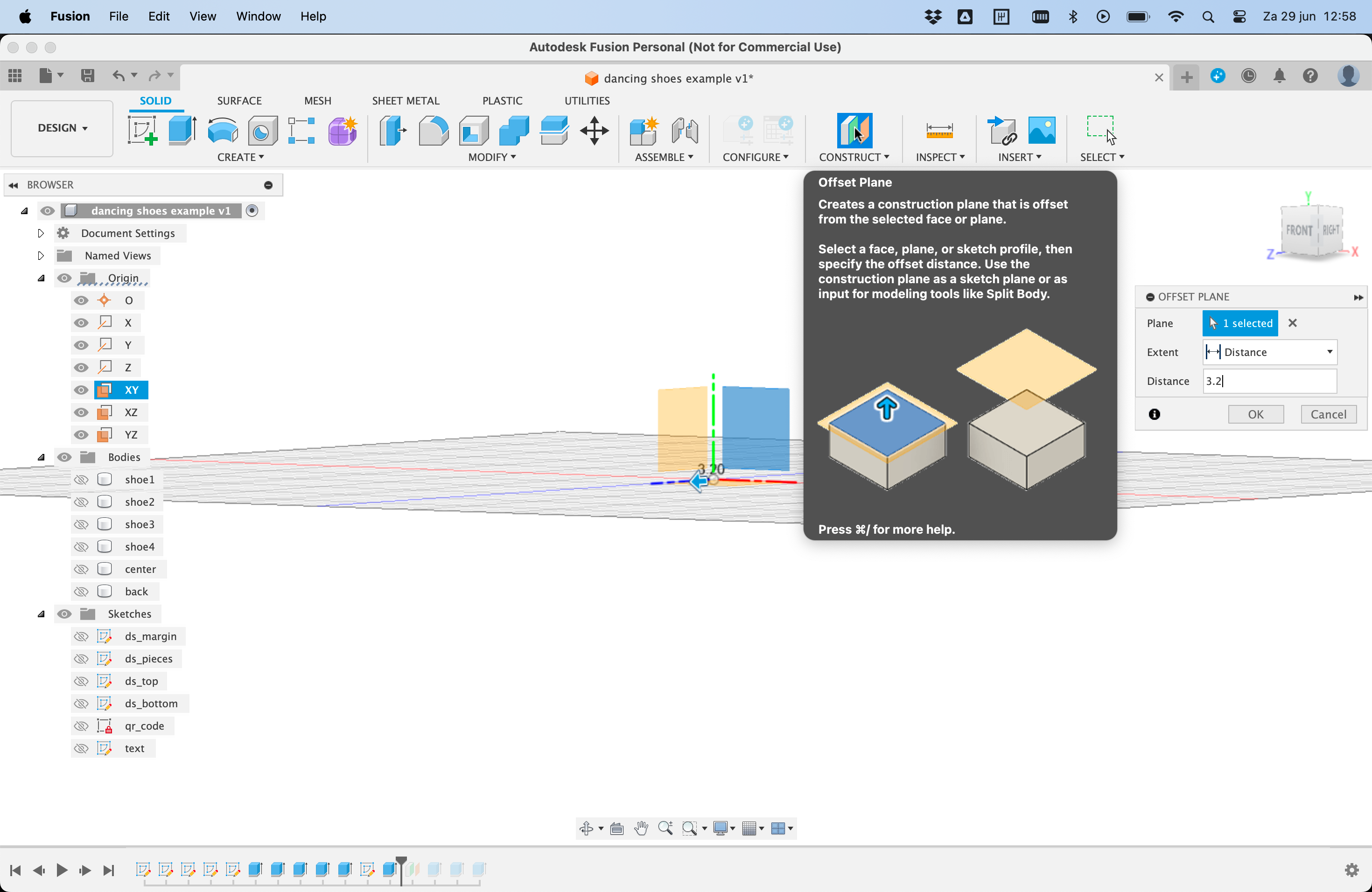Viewport: 1372px width, 892px height.
Task: Open the Notifications bell
Action: pos(1279,76)
